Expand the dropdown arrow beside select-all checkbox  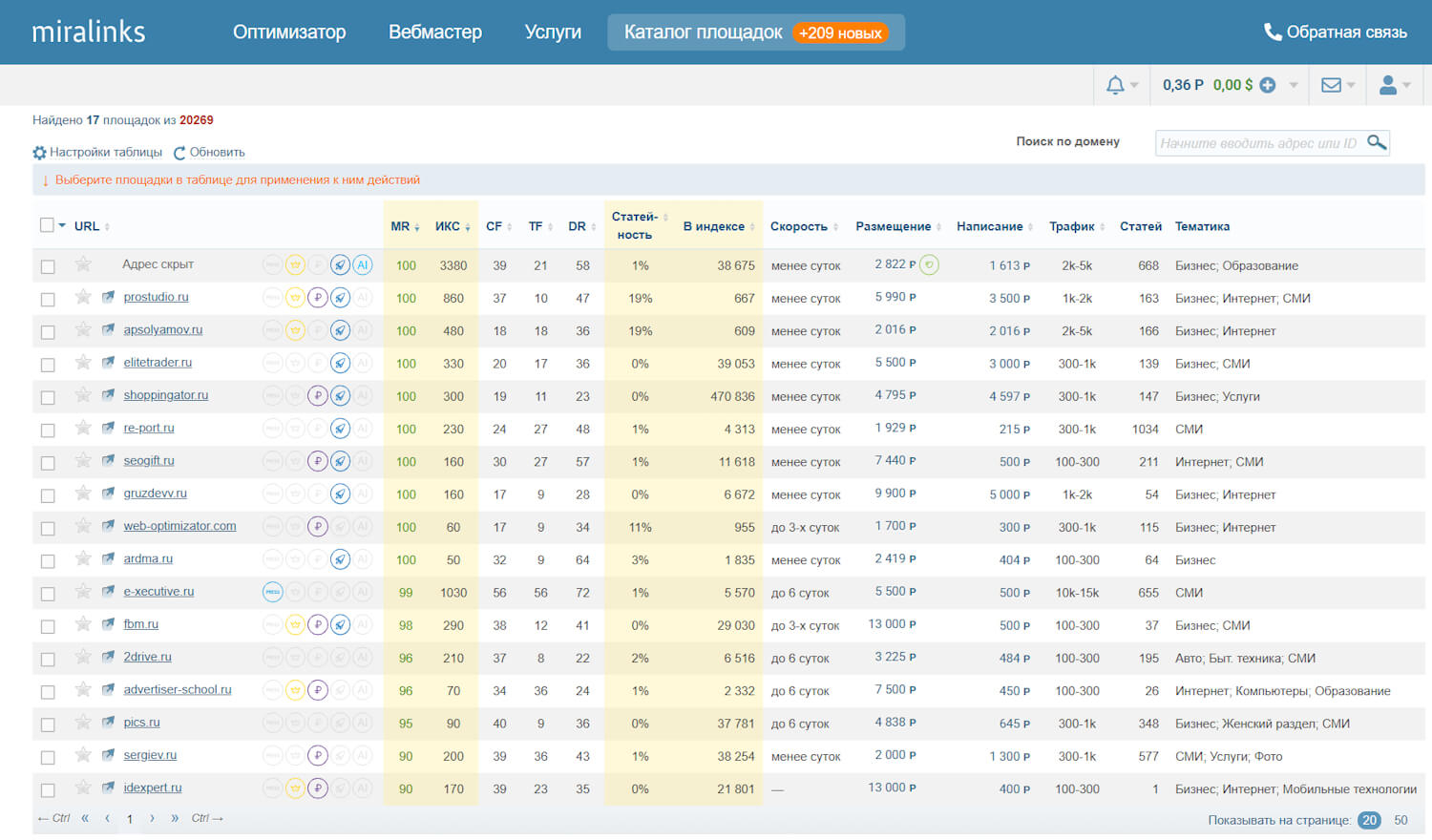63,225
